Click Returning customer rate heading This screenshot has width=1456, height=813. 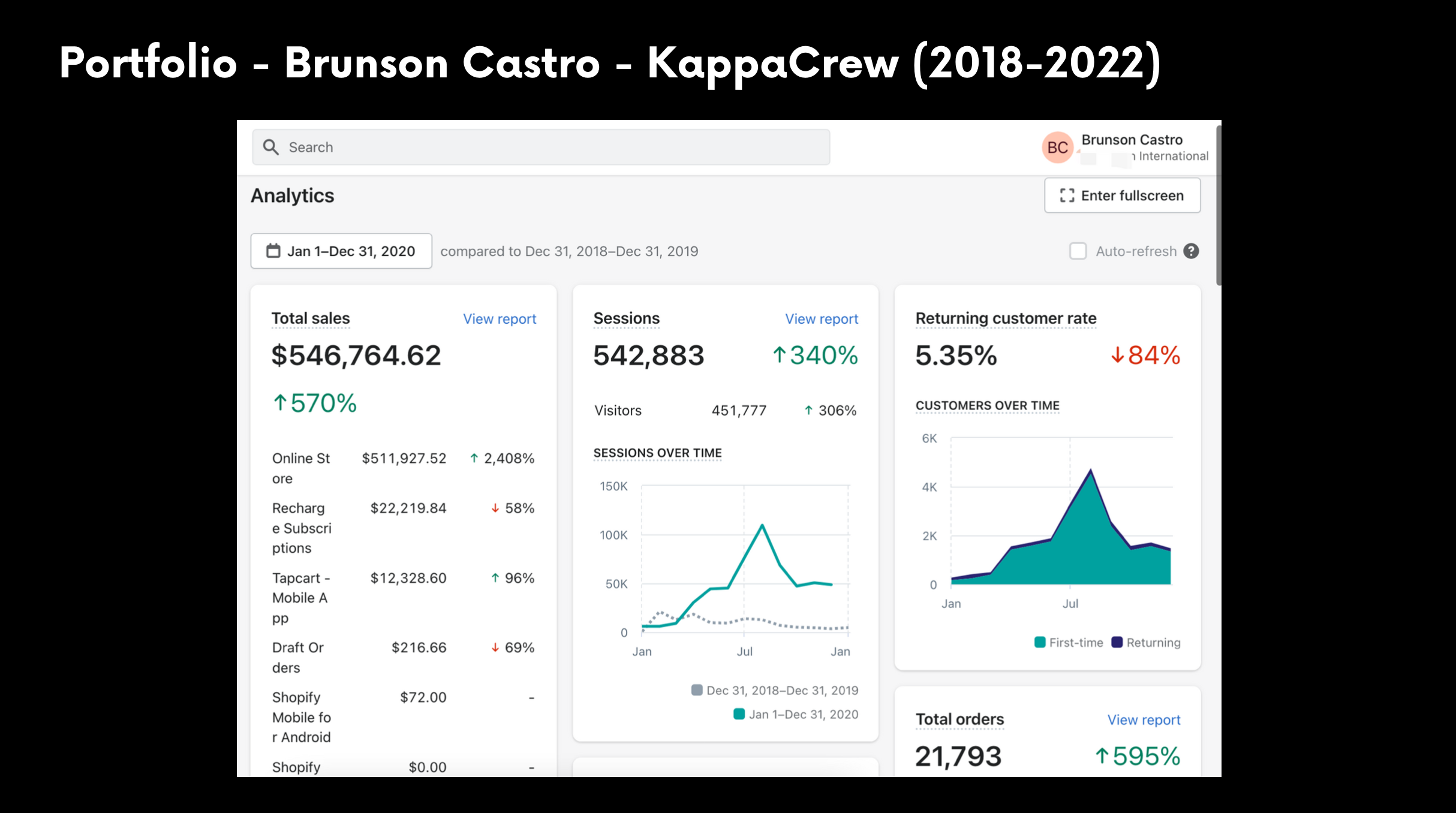(x=1006, y=318)
